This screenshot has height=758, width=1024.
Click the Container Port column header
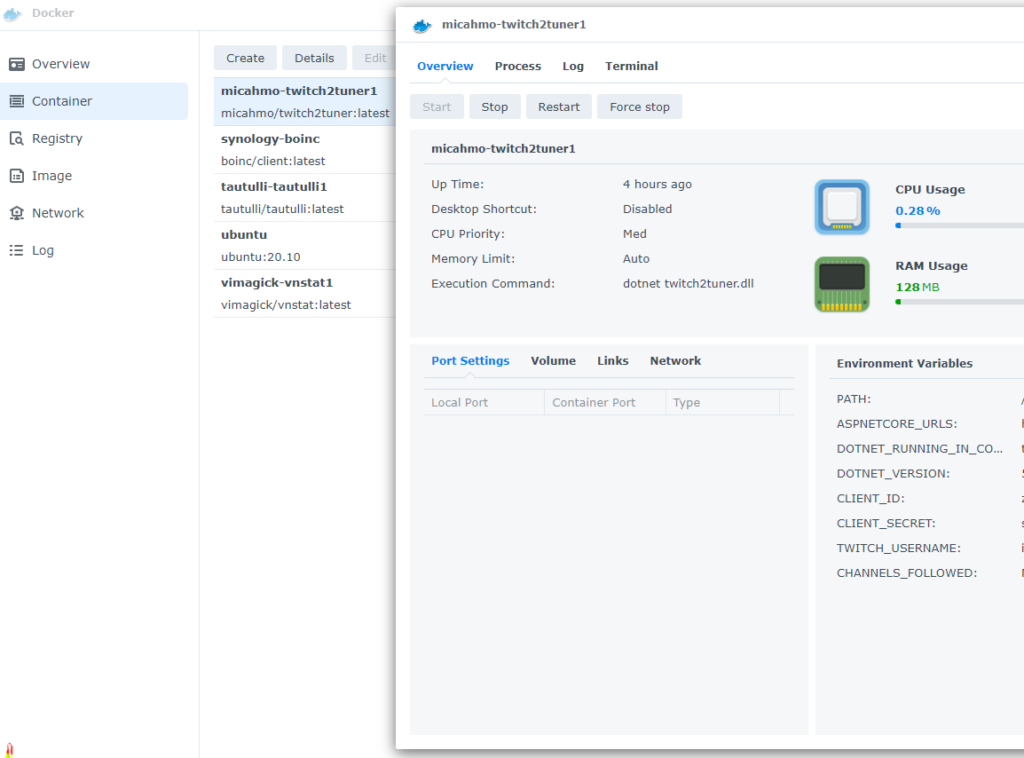605,403
